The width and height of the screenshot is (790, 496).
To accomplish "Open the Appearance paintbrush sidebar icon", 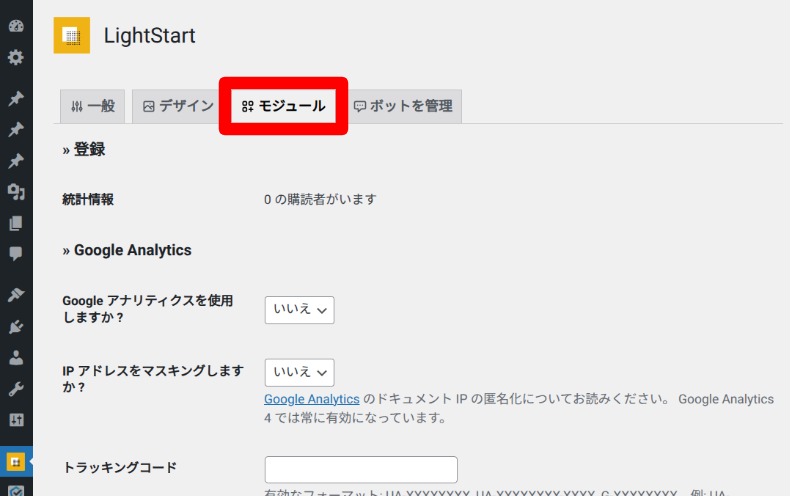I will click(x=16, y=295).
